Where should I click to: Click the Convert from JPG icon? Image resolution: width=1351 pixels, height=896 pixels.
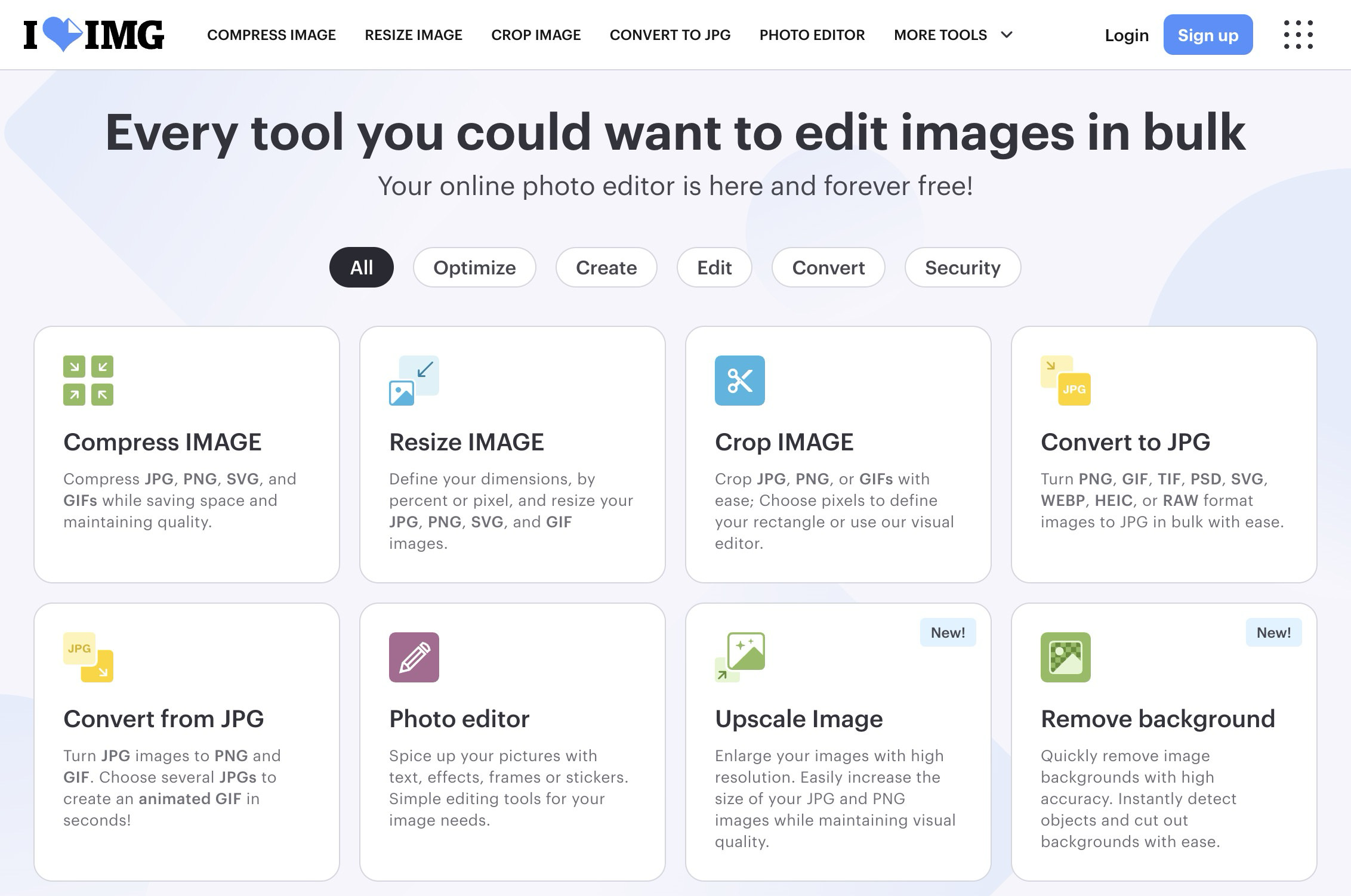[x=88, y=657]
